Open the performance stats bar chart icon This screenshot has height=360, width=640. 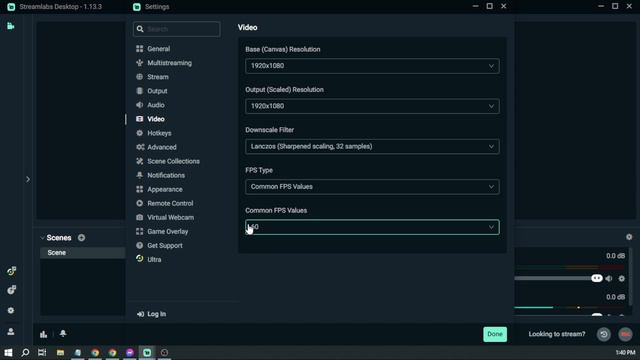[x=43, y=334]
